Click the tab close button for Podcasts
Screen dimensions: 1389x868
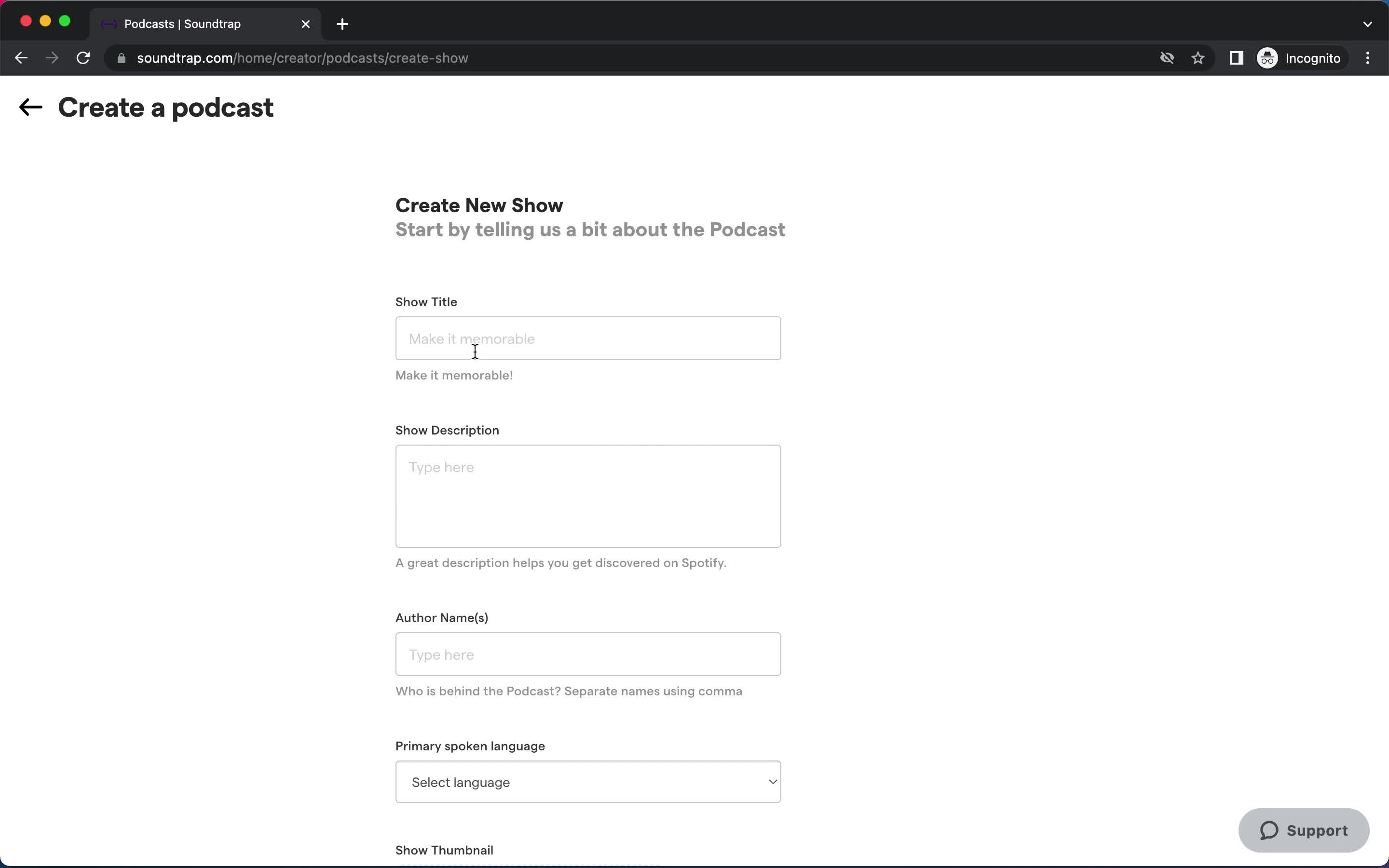pyautogui.click(x=306, y=23)
